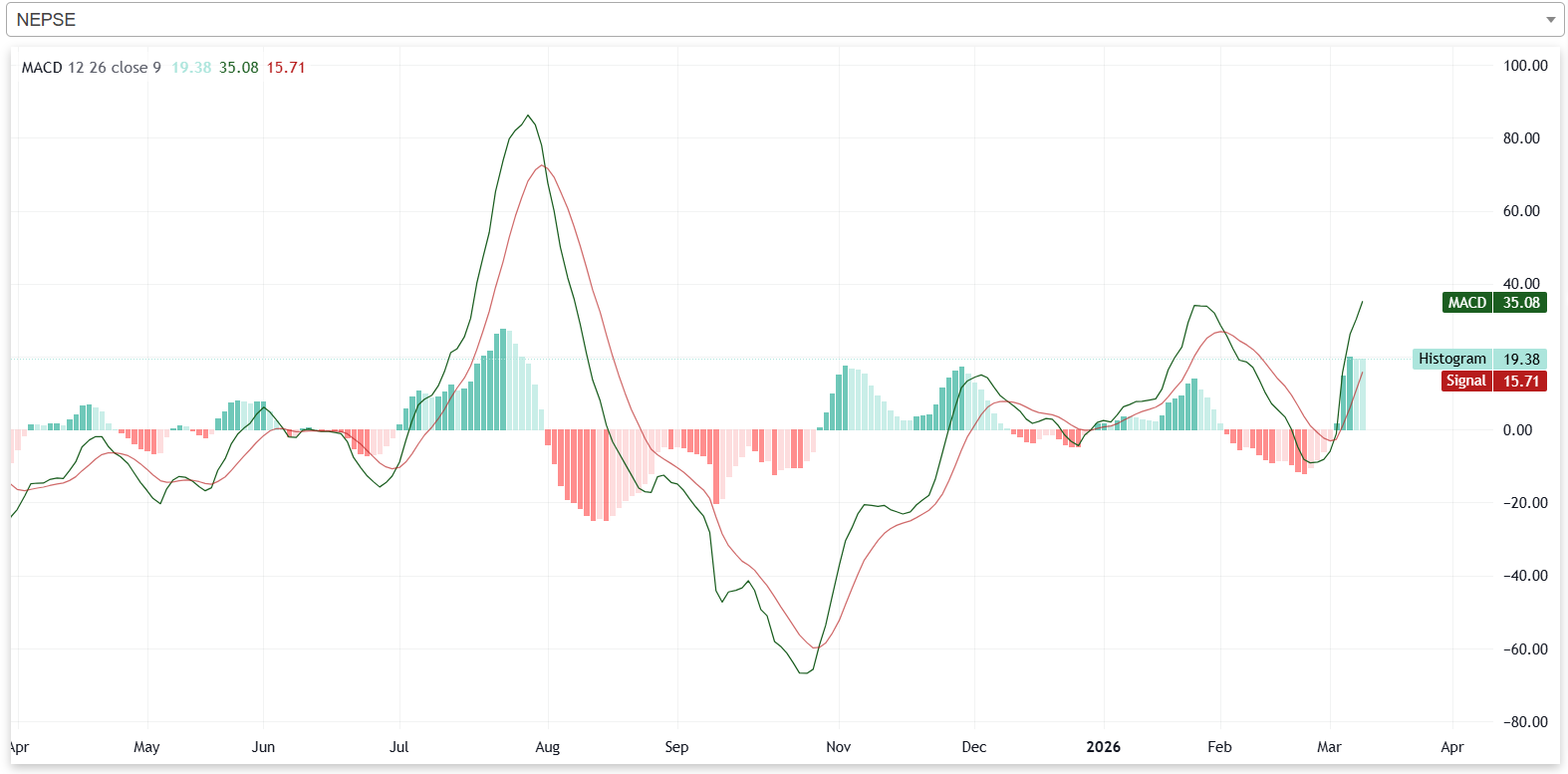Screen dimensions: 1568x774
Task: Click the 19.38 histogram value in legend
Action: pos(191,68)
